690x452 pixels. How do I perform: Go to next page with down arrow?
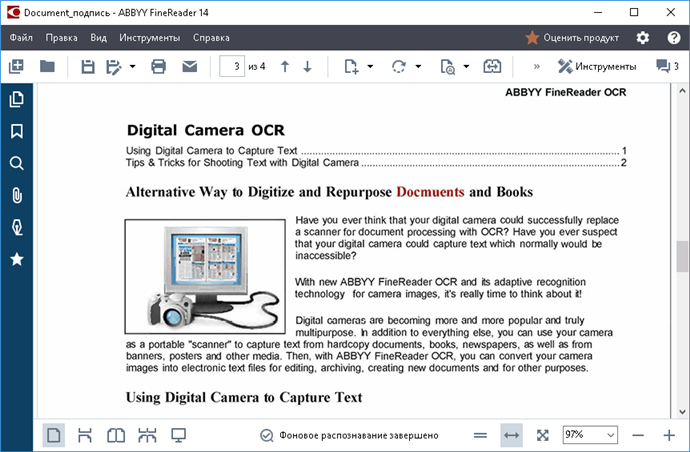coord(308,66)
